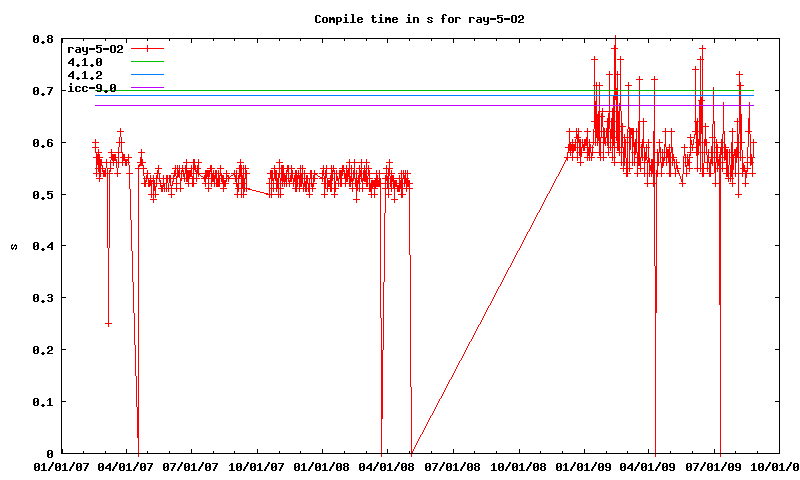This screenshot has height=480, width=800.
Task: Select the 4.1.2 legend entry
Action: pos(85,75)
